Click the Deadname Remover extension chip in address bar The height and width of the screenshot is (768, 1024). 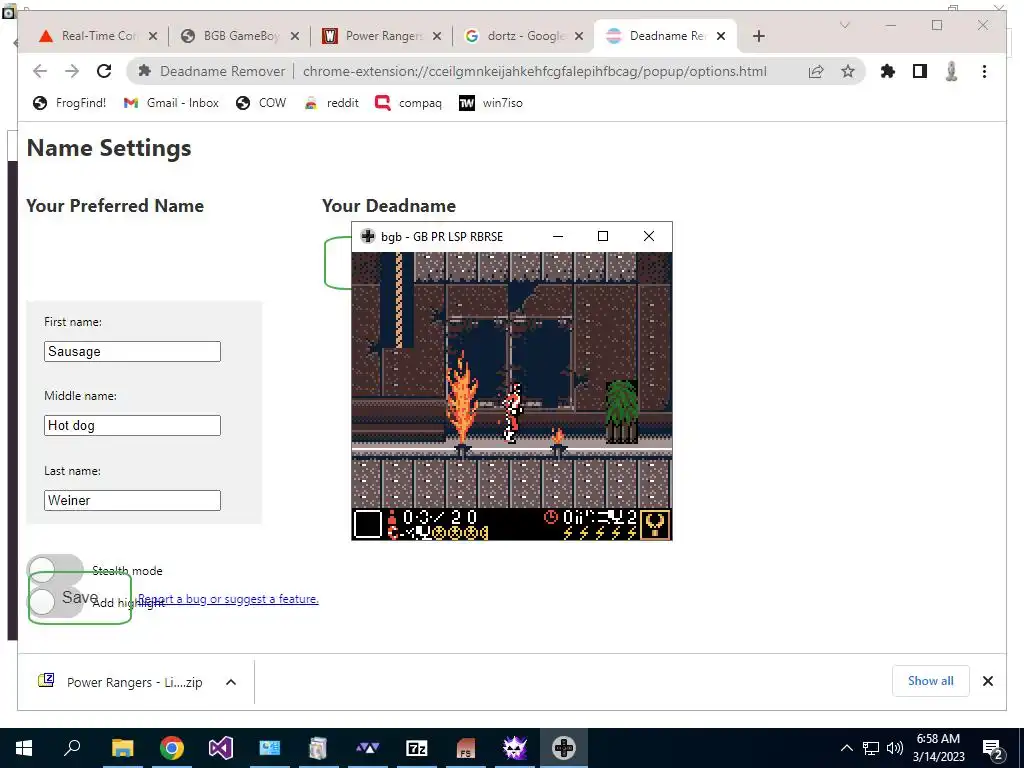pyautogui.click(x=212, y=71)
